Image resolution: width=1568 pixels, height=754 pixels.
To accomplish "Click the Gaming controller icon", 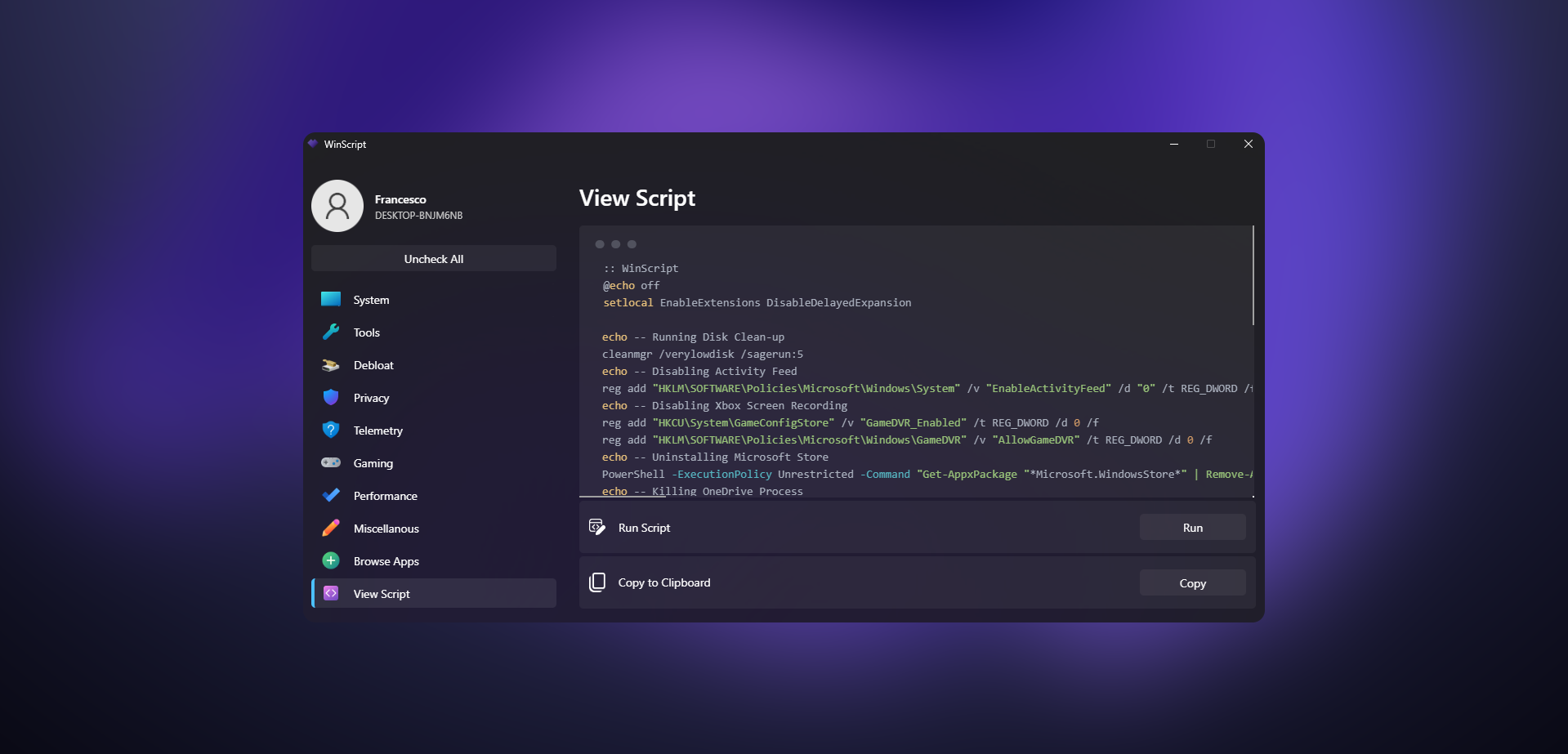I will (330, 462).
